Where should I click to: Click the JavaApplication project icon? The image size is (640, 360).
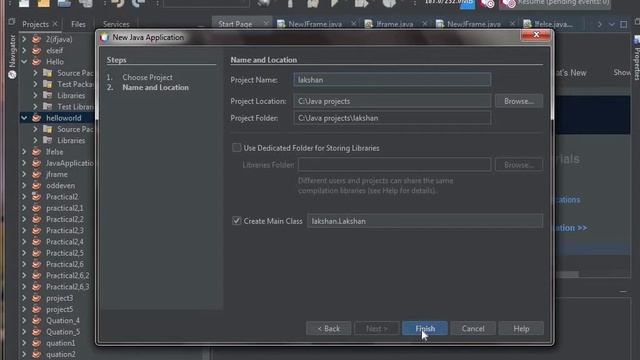click(x=37, y=163)
